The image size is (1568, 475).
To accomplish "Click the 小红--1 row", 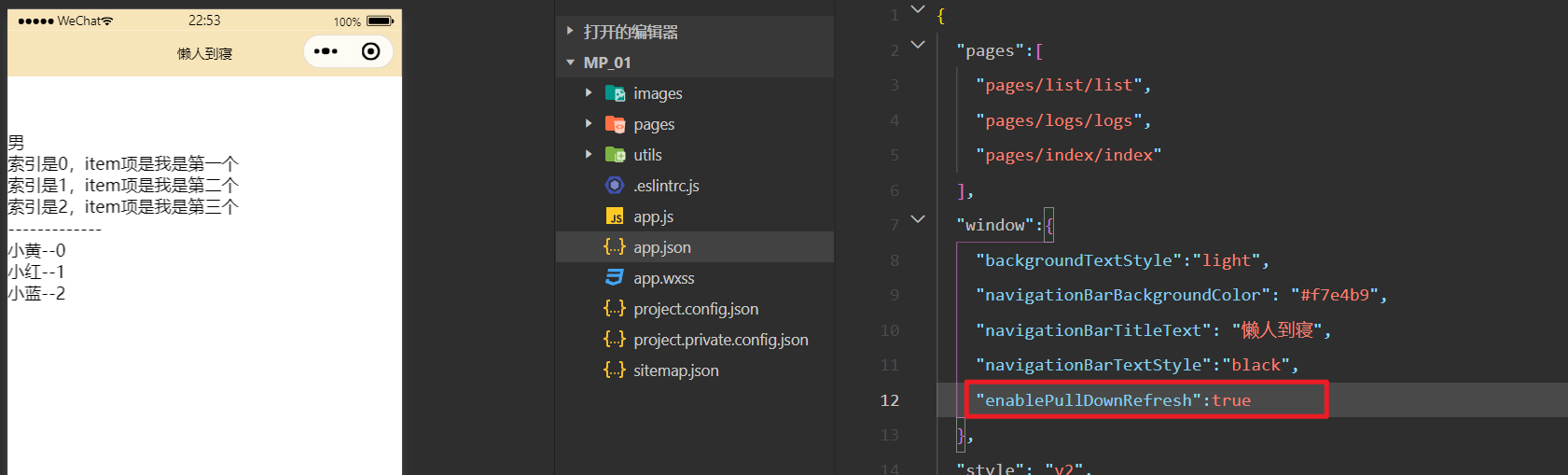I will 36,272.
